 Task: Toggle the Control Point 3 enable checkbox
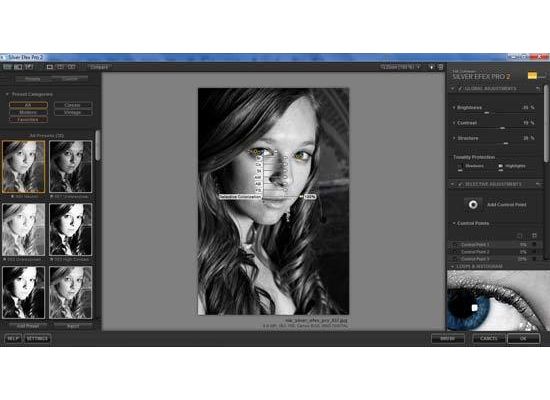(x=455, y=259)
